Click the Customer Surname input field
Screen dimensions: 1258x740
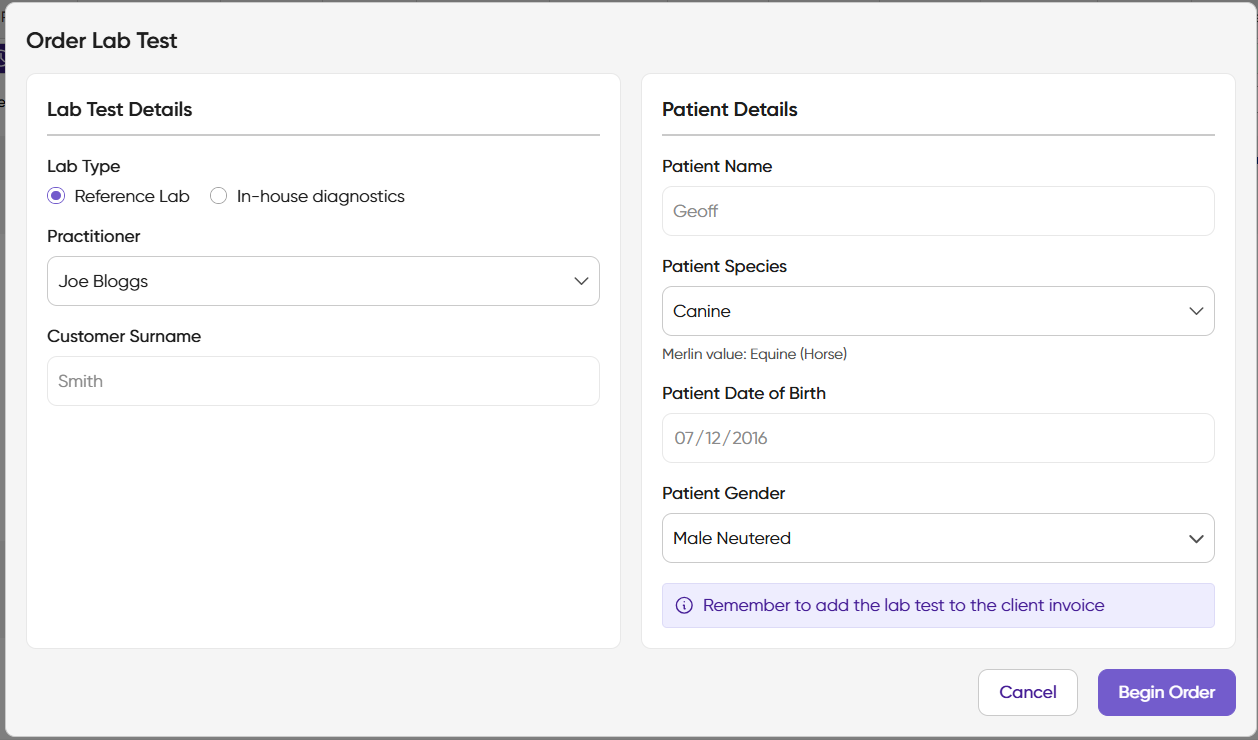322,381
